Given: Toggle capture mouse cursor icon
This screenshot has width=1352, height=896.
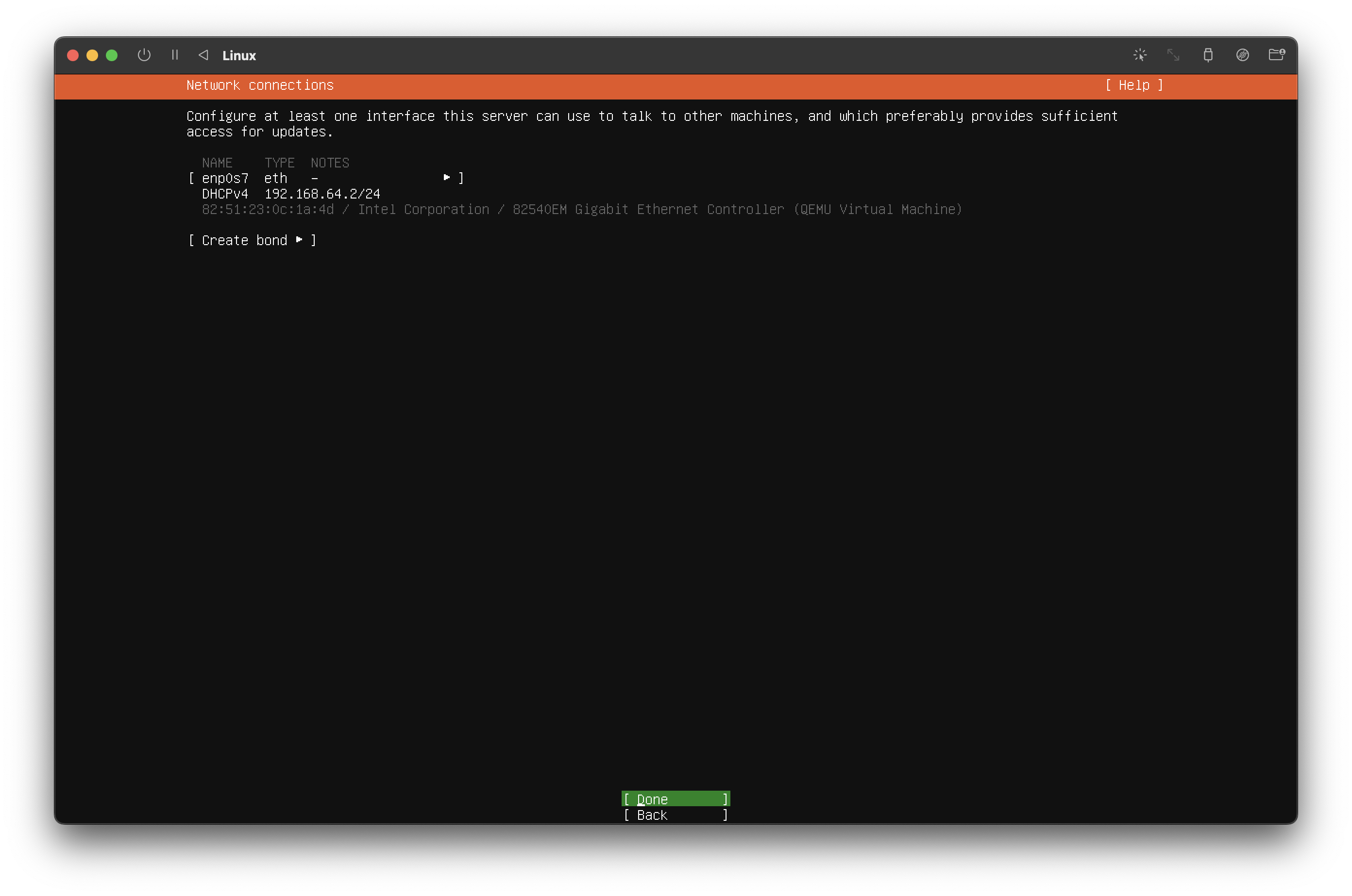Looking at the screenshot, I should pos(1140,55).
